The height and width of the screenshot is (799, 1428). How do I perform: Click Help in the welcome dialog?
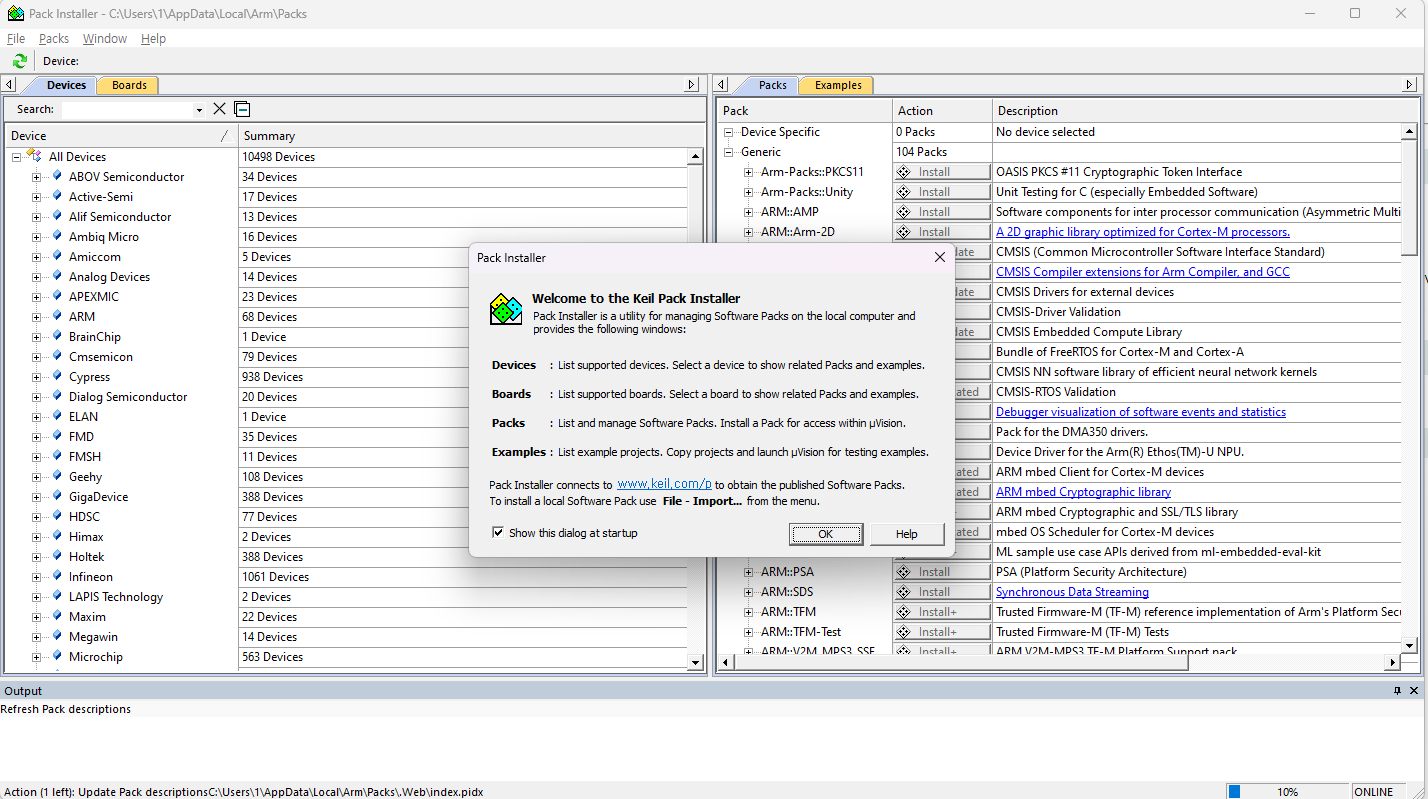tap(907, 534)
